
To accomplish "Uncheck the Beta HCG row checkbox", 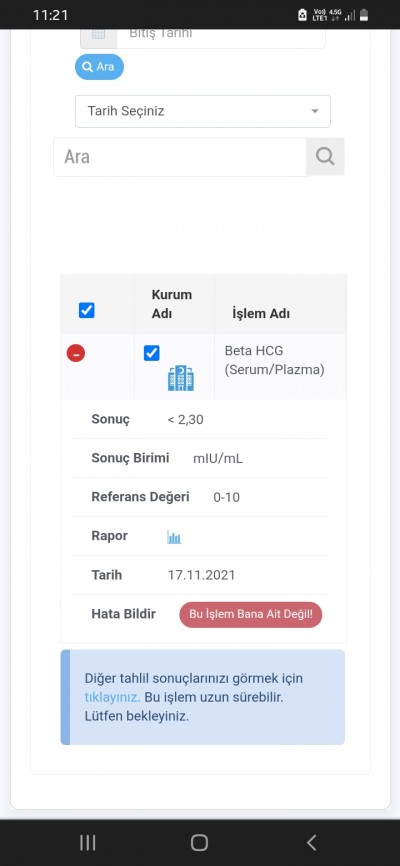I will pyautogui.click(x=151, y=353).
